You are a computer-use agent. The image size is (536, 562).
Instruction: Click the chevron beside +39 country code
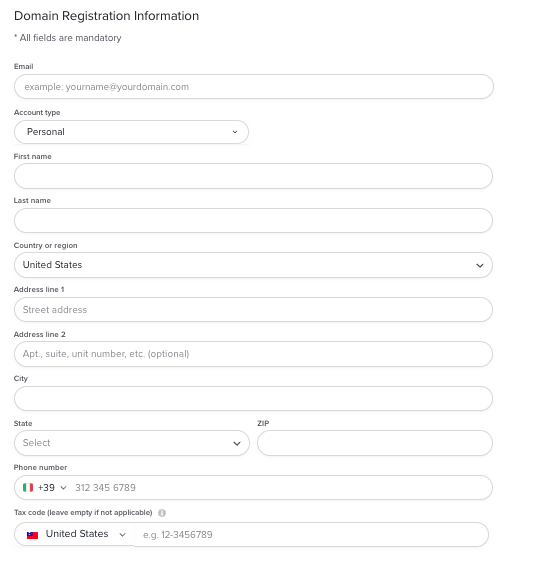[63, 488]
